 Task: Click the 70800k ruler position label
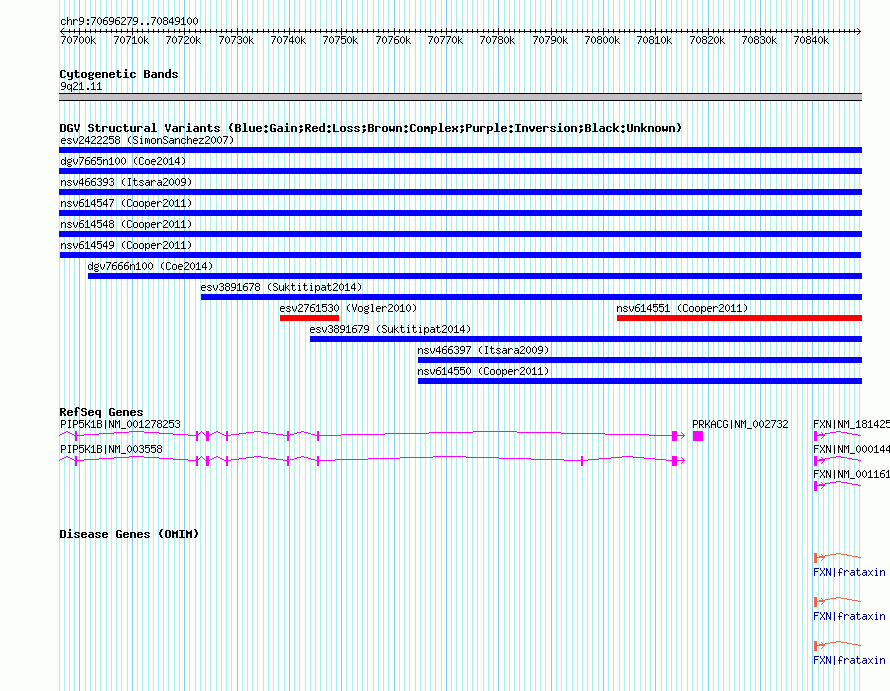(x=602, y=40)
